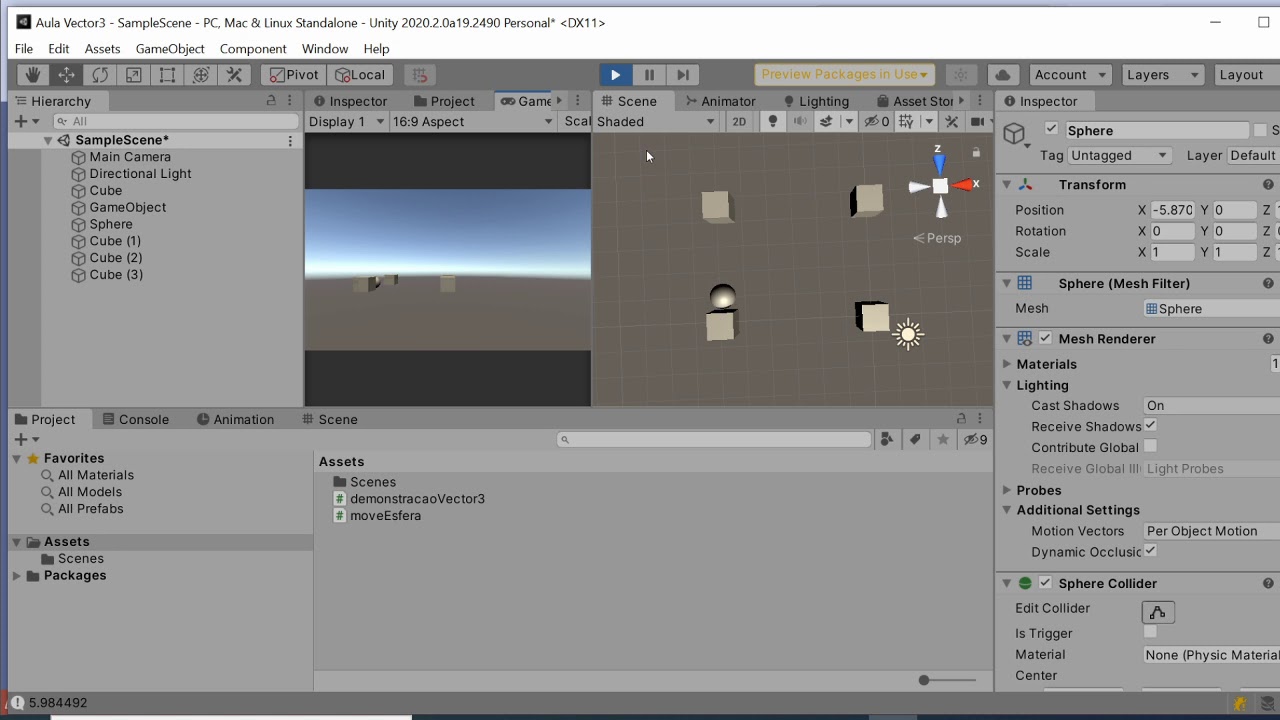Click the Preview Packages in Use button
The width and height of the screenshot is (1280, 720).
[844, 75]
